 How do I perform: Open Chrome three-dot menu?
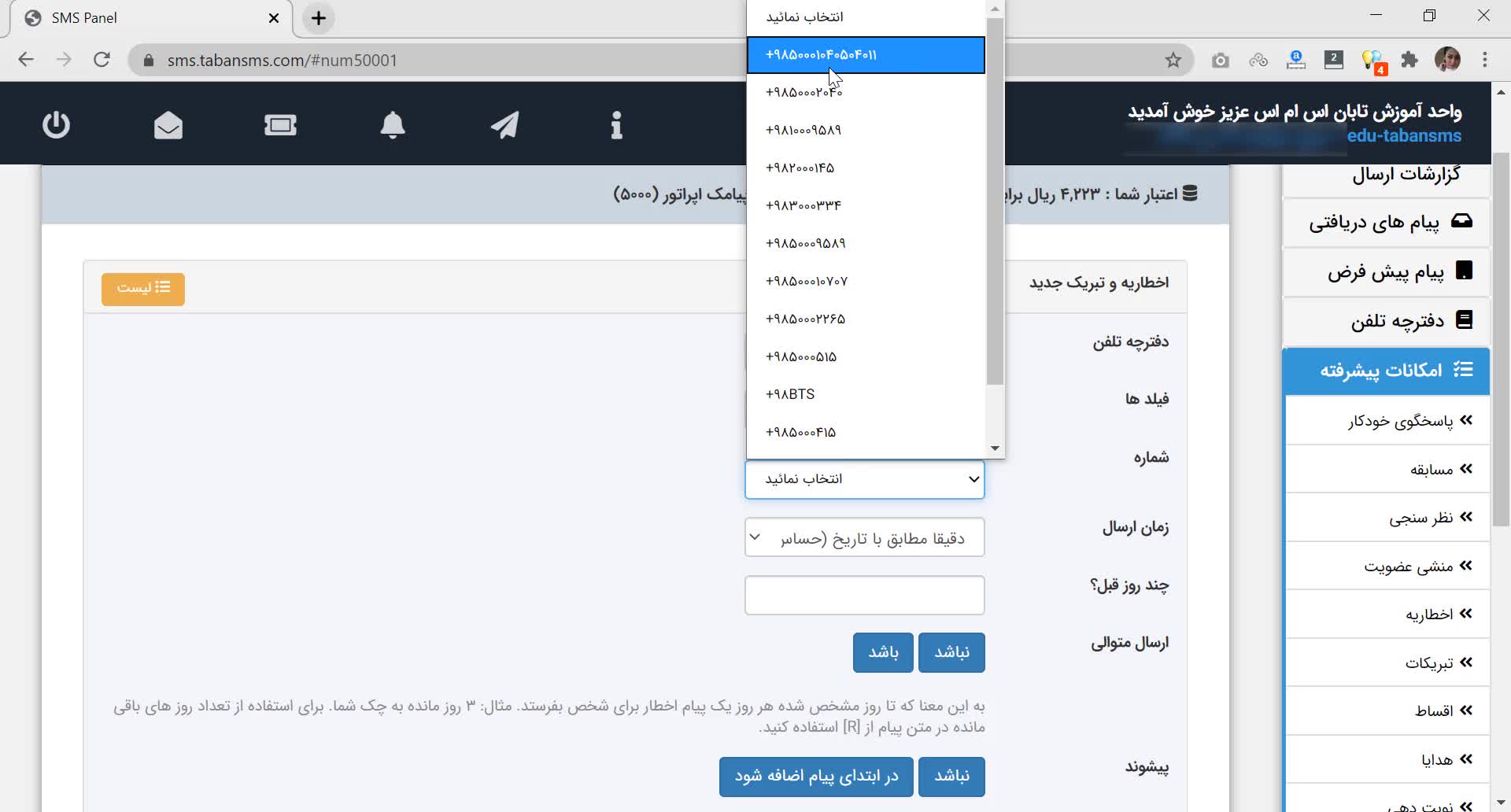tap(1485, 60)
